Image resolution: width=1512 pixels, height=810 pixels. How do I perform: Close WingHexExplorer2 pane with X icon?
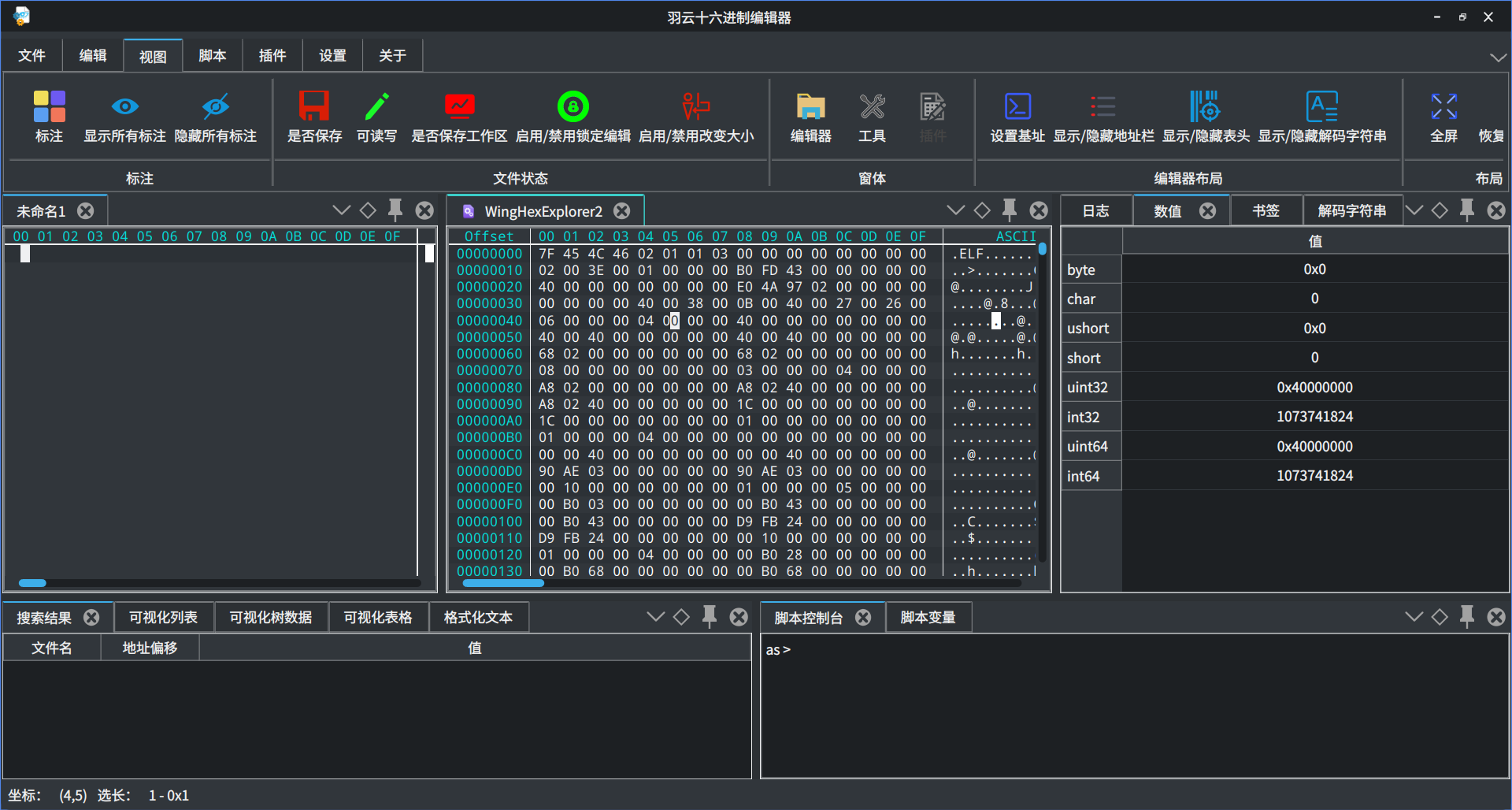1039,210
